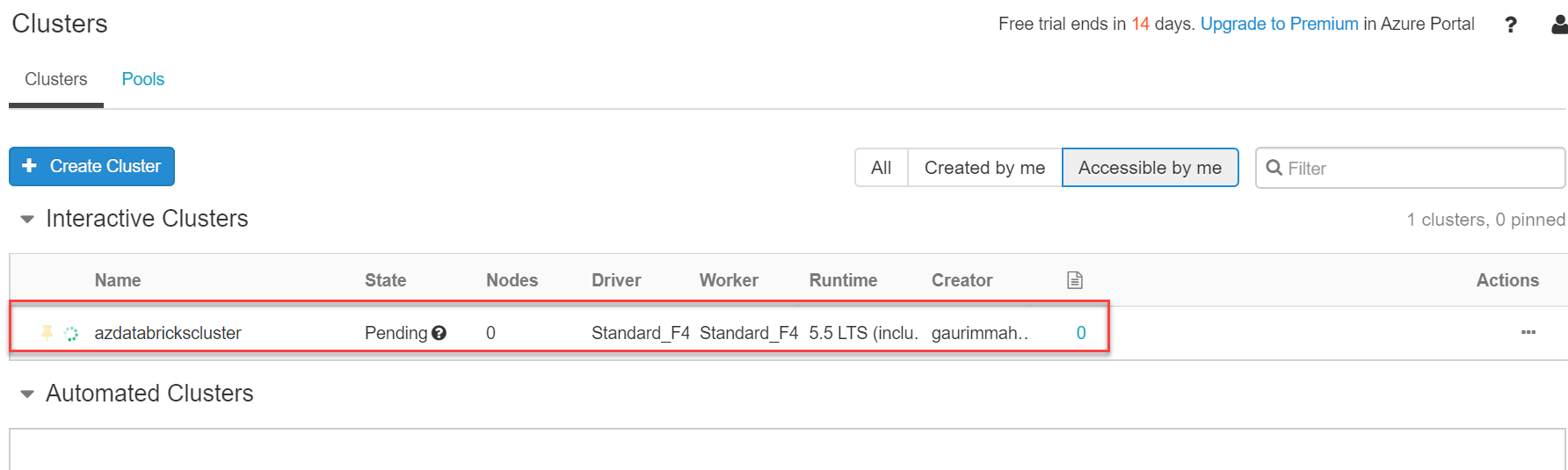This screenshot has height=470, width=1568.
Task: Click the loading spinner beside azdatabrickscluster
Action: point(72,333)
